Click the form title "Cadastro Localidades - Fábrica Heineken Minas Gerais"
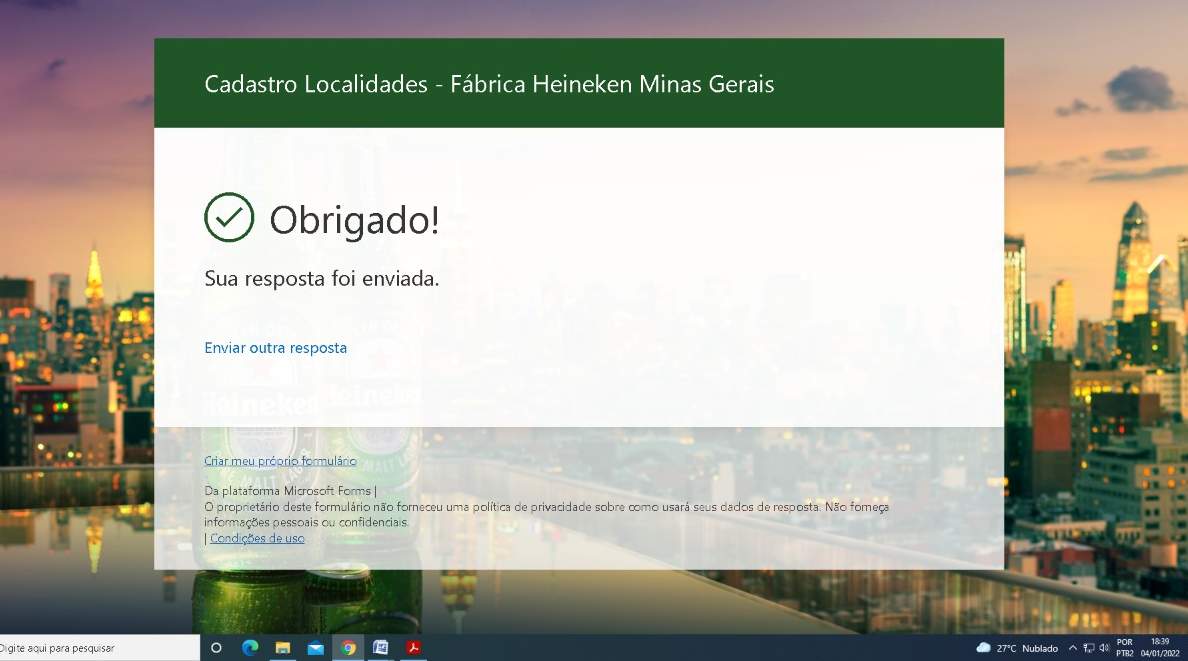The height and width of the screenshot is (661, 1188). (489, 84)
